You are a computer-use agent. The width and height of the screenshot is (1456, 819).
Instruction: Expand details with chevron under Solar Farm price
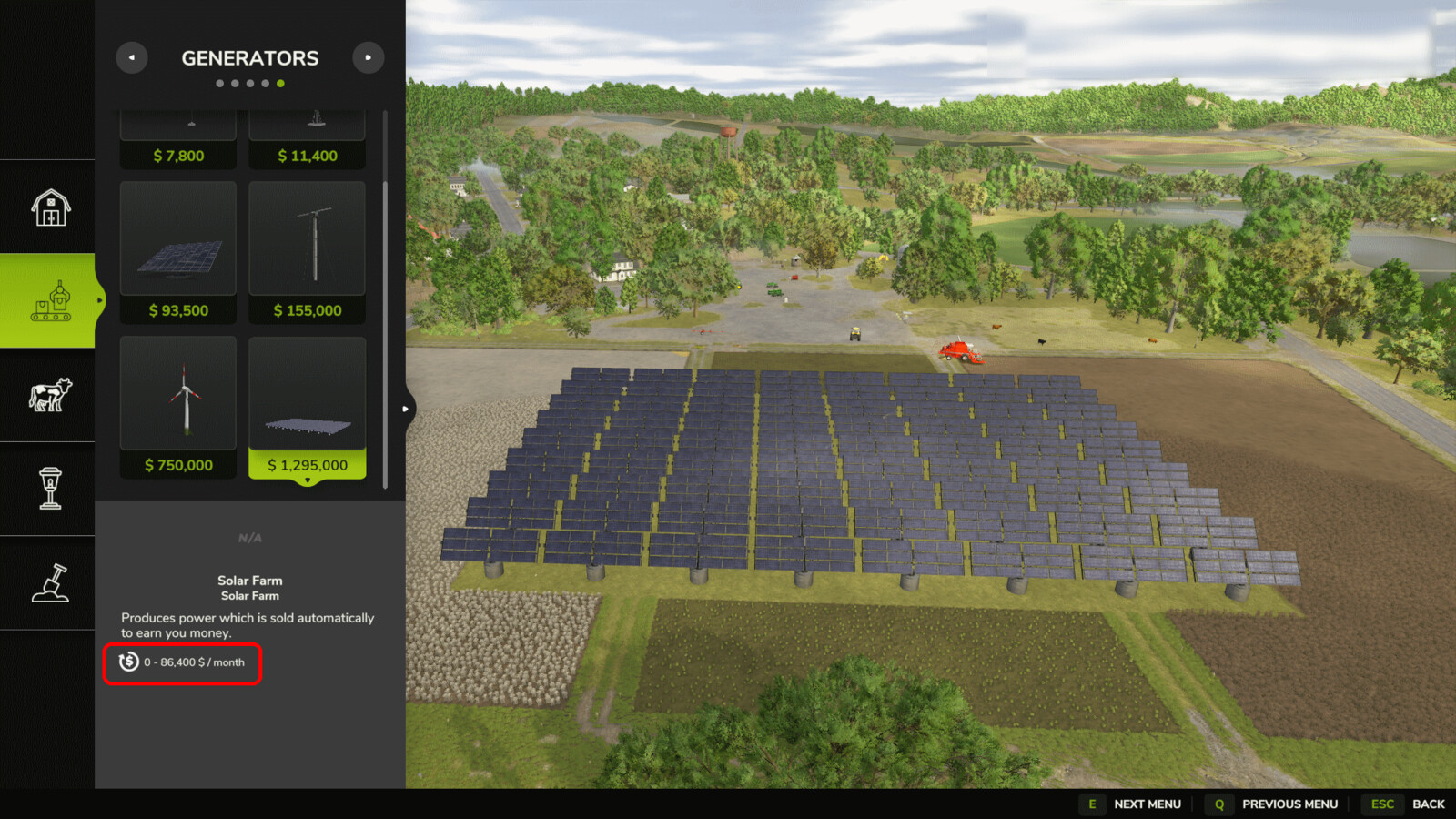pos(307,481)
